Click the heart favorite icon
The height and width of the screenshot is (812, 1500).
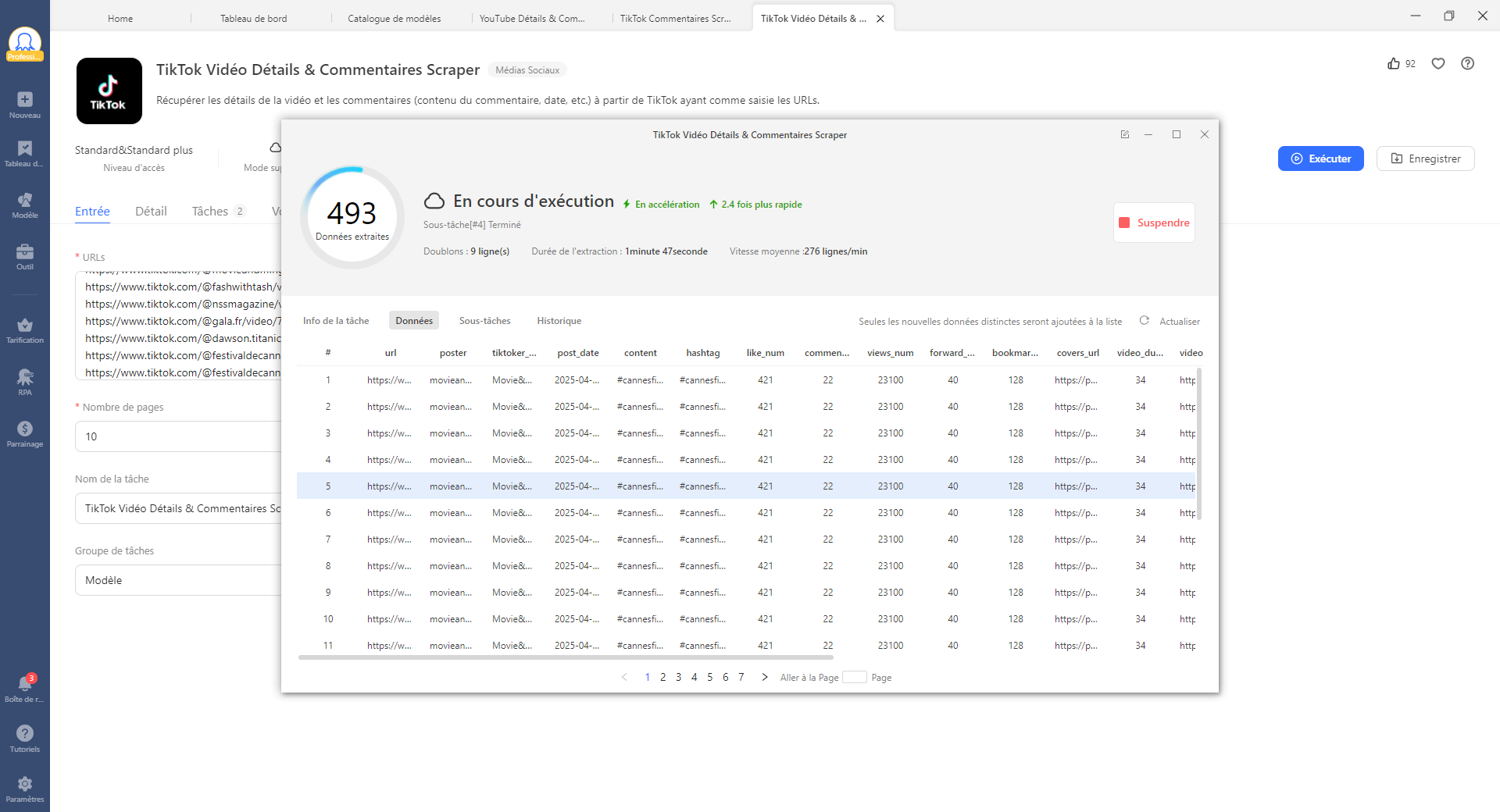[x=1438, y=63]
